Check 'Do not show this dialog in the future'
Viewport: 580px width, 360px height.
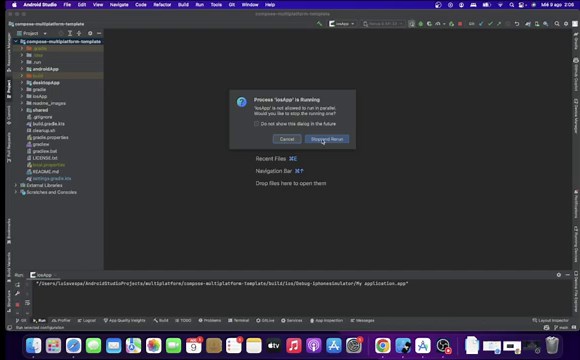pyautogui.click(x=257, y=124)
